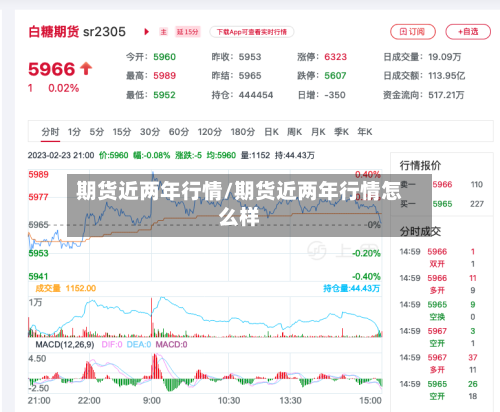The image size is (500, 412).
Task: Select the 分时 chart tab
Action: pos(50,132)
